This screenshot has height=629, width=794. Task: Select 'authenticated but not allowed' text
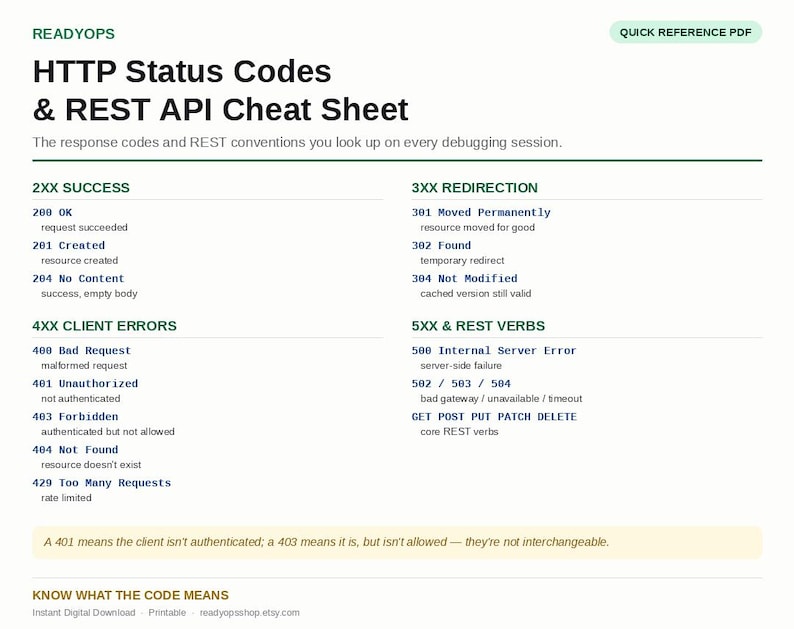pyautogui.click(x=108, y=431)
